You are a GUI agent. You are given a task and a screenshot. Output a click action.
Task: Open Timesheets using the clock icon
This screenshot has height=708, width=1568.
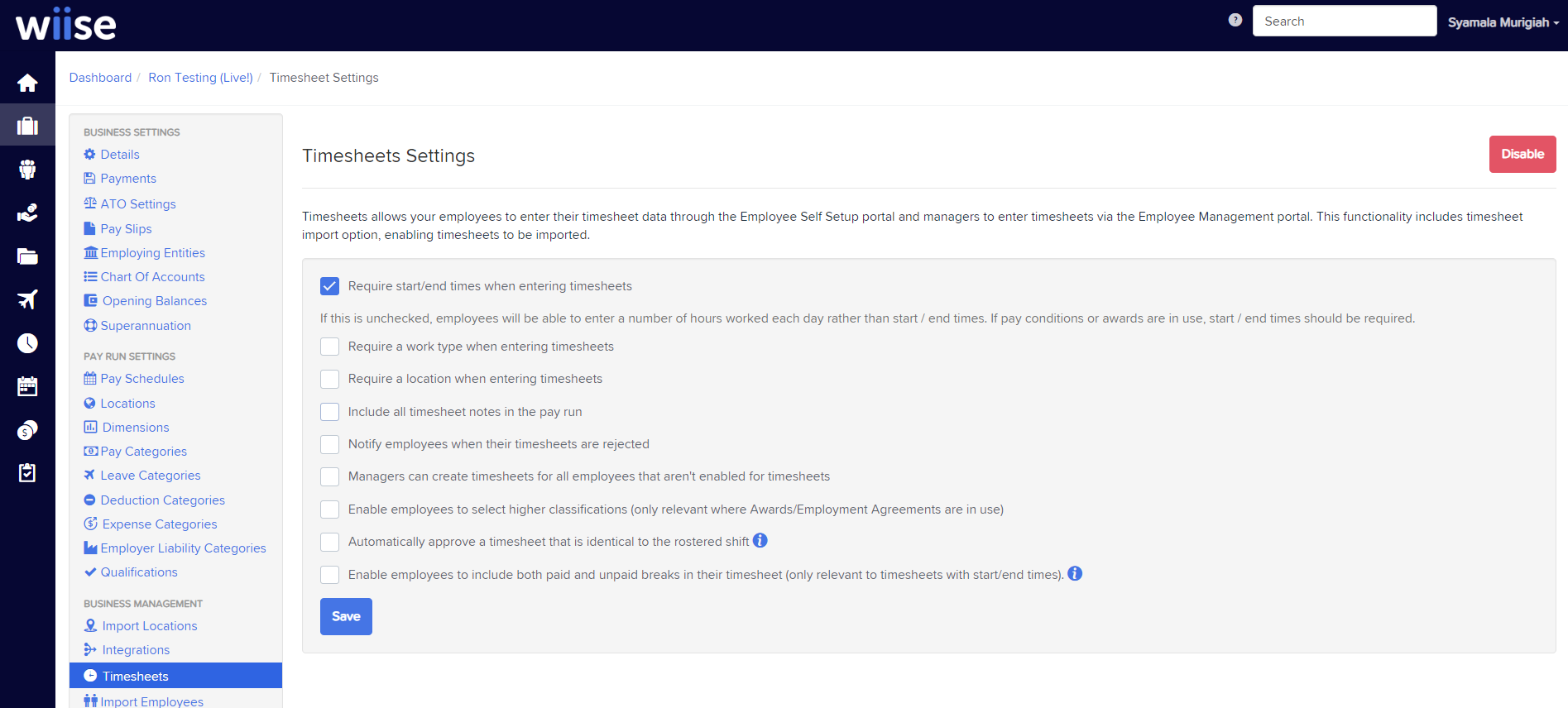27,342
